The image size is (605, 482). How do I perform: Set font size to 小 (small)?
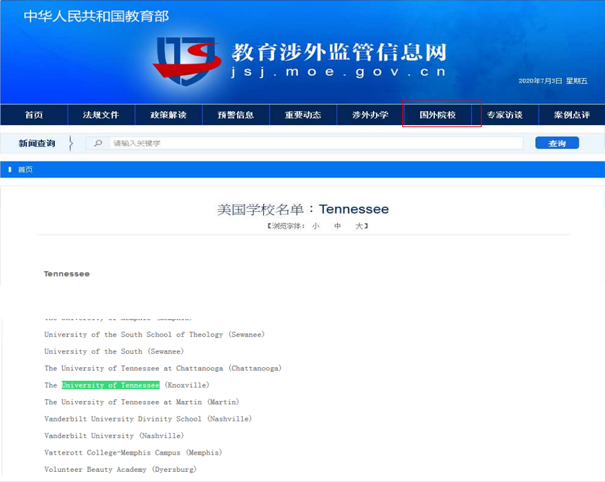click(315, 226)
